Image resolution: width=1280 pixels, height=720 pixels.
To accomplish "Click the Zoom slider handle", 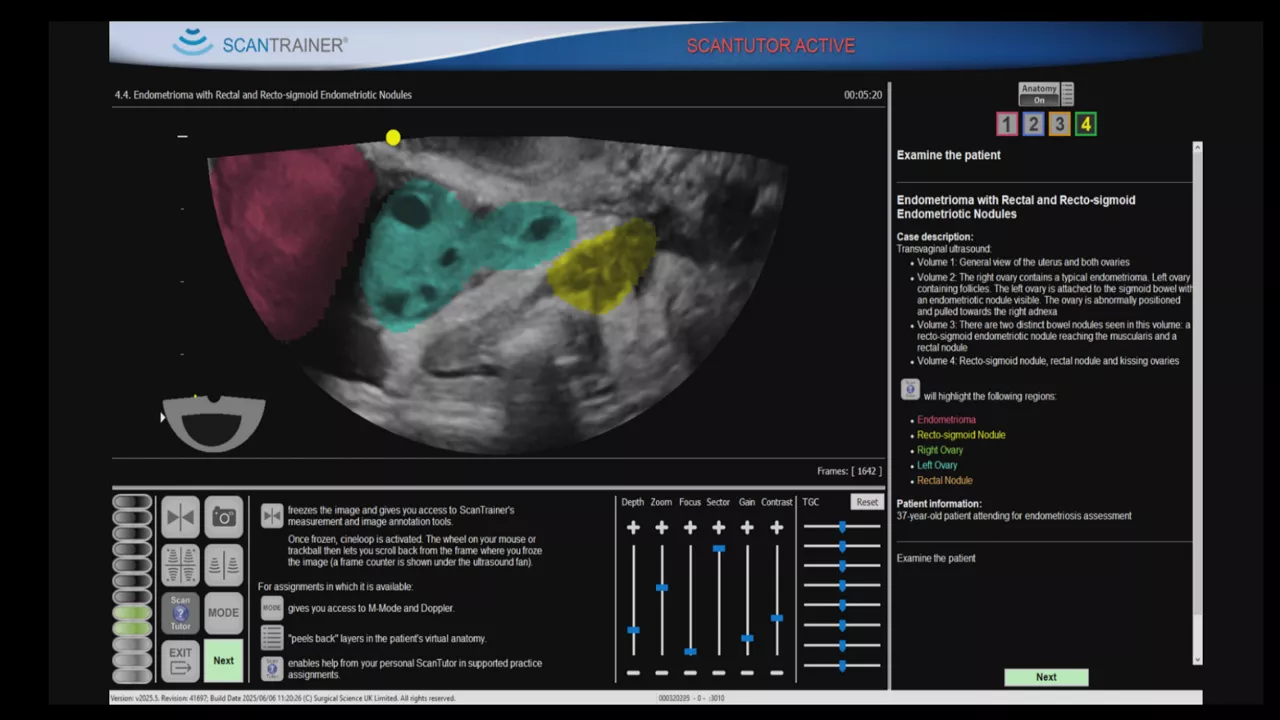I will (662, 587).
